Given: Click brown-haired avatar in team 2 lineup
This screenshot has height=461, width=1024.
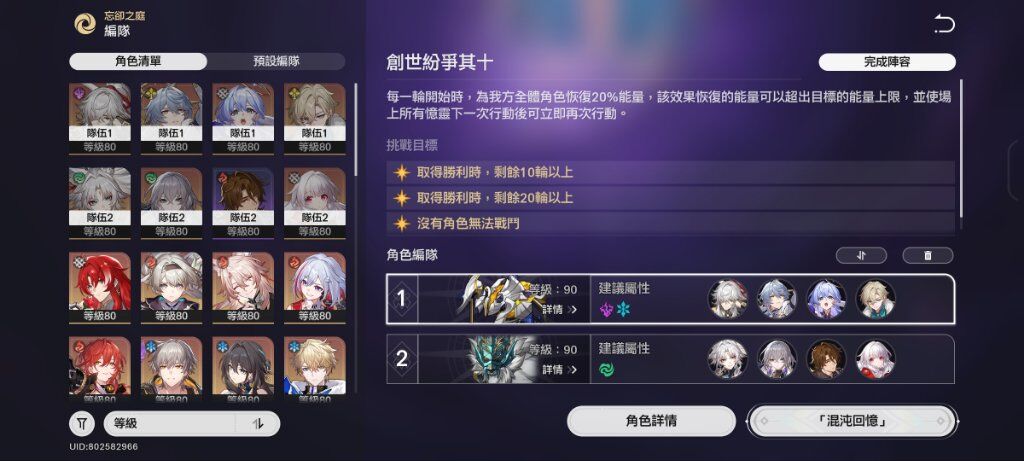Looking at the screenshot, I should click(826, 359).
